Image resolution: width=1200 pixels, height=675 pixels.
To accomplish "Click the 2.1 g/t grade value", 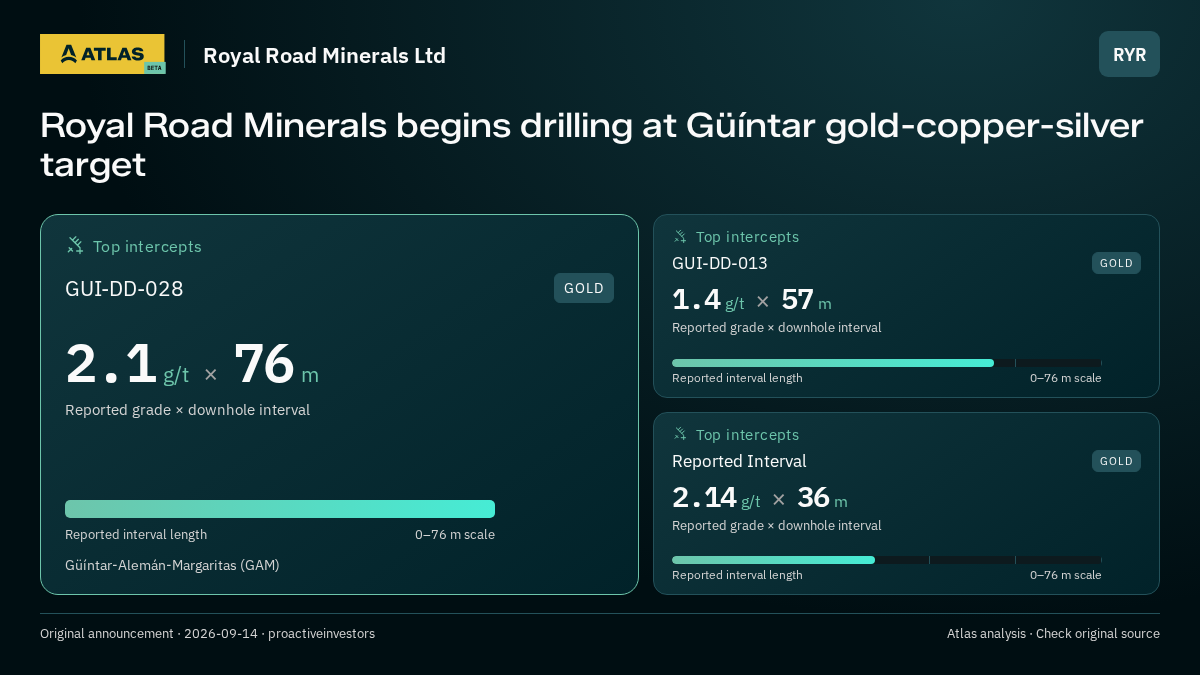I will click(127, 364).
